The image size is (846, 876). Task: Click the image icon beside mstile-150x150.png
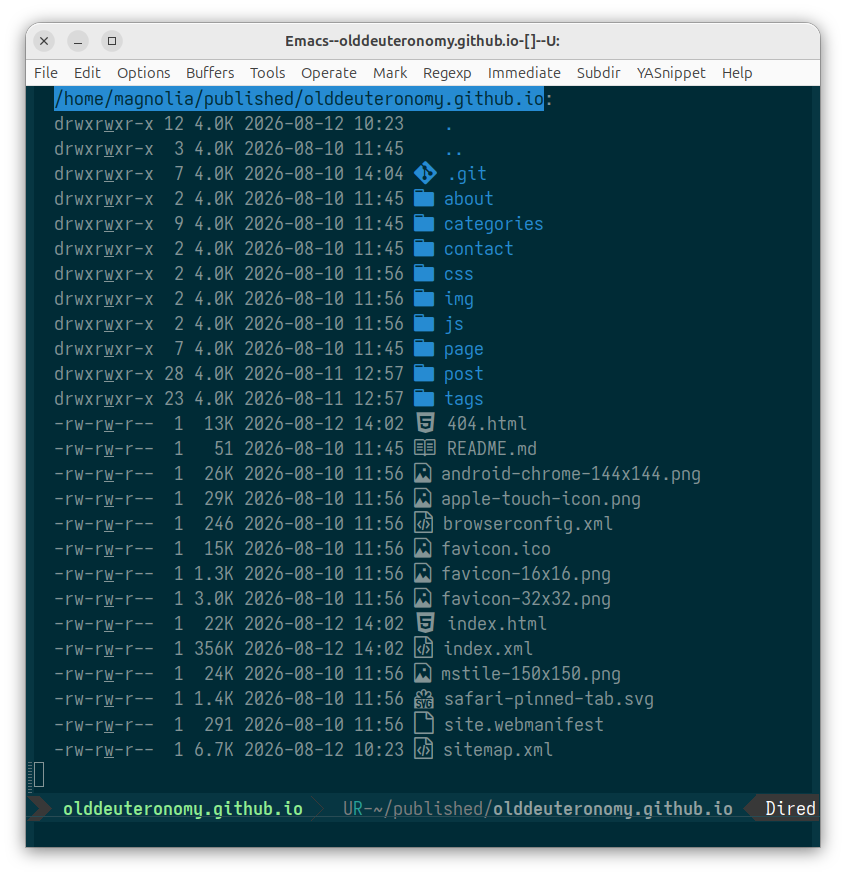[423, 673]
